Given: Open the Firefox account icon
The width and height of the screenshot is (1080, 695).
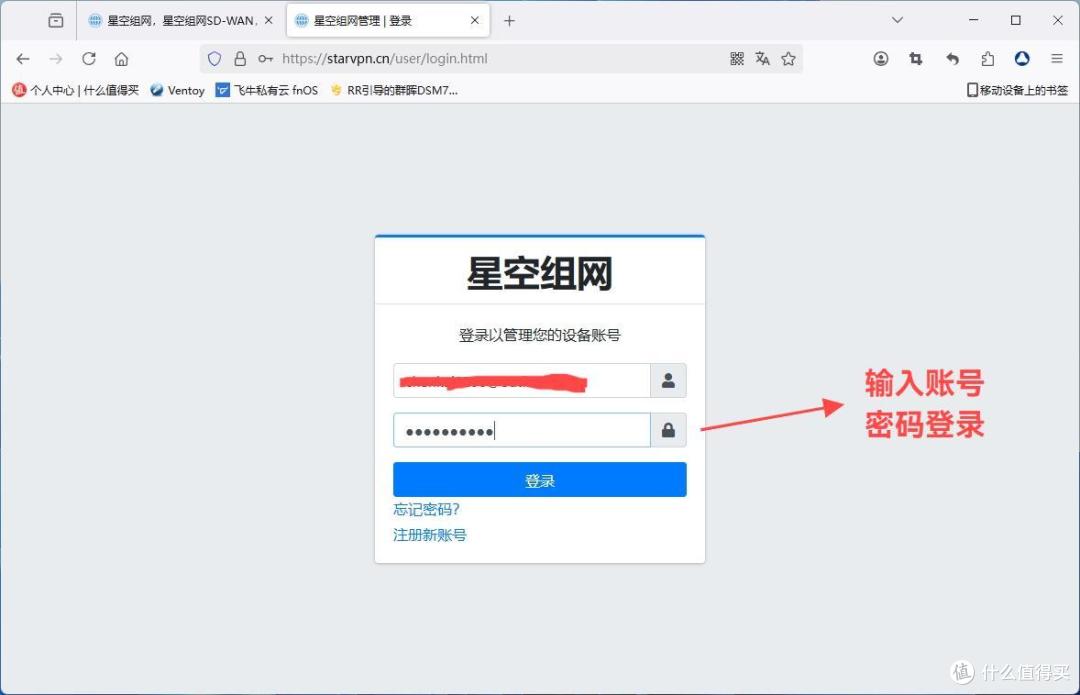Looking at the screenshot, I should coord(881,59).
